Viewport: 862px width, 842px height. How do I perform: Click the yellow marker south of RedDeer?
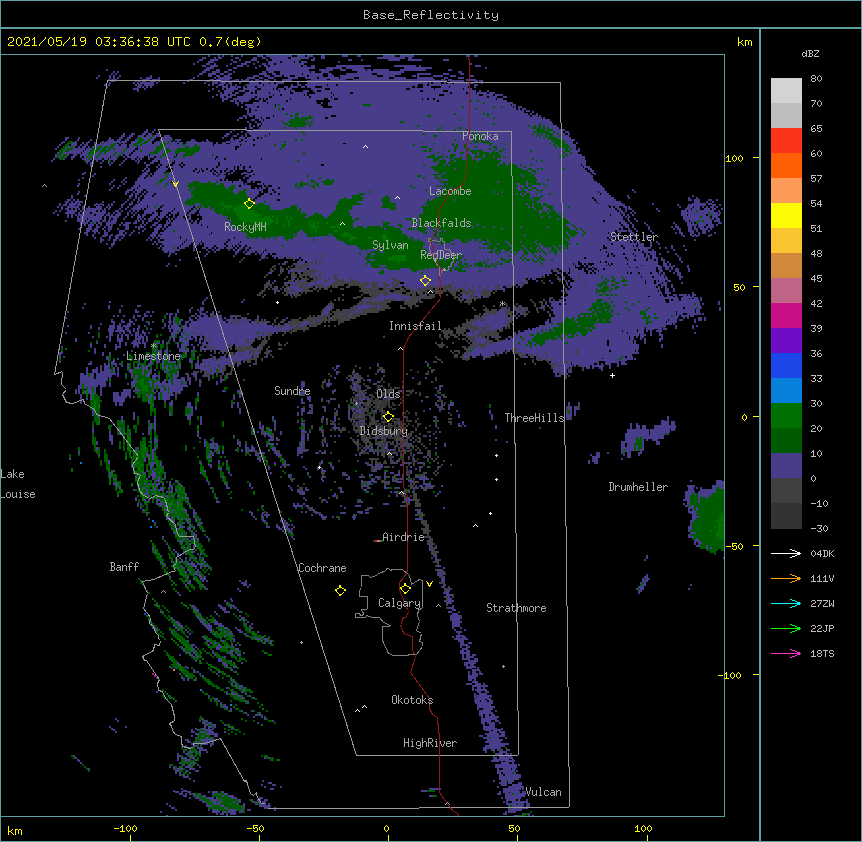pyautogui.click(x=425, y=280)
